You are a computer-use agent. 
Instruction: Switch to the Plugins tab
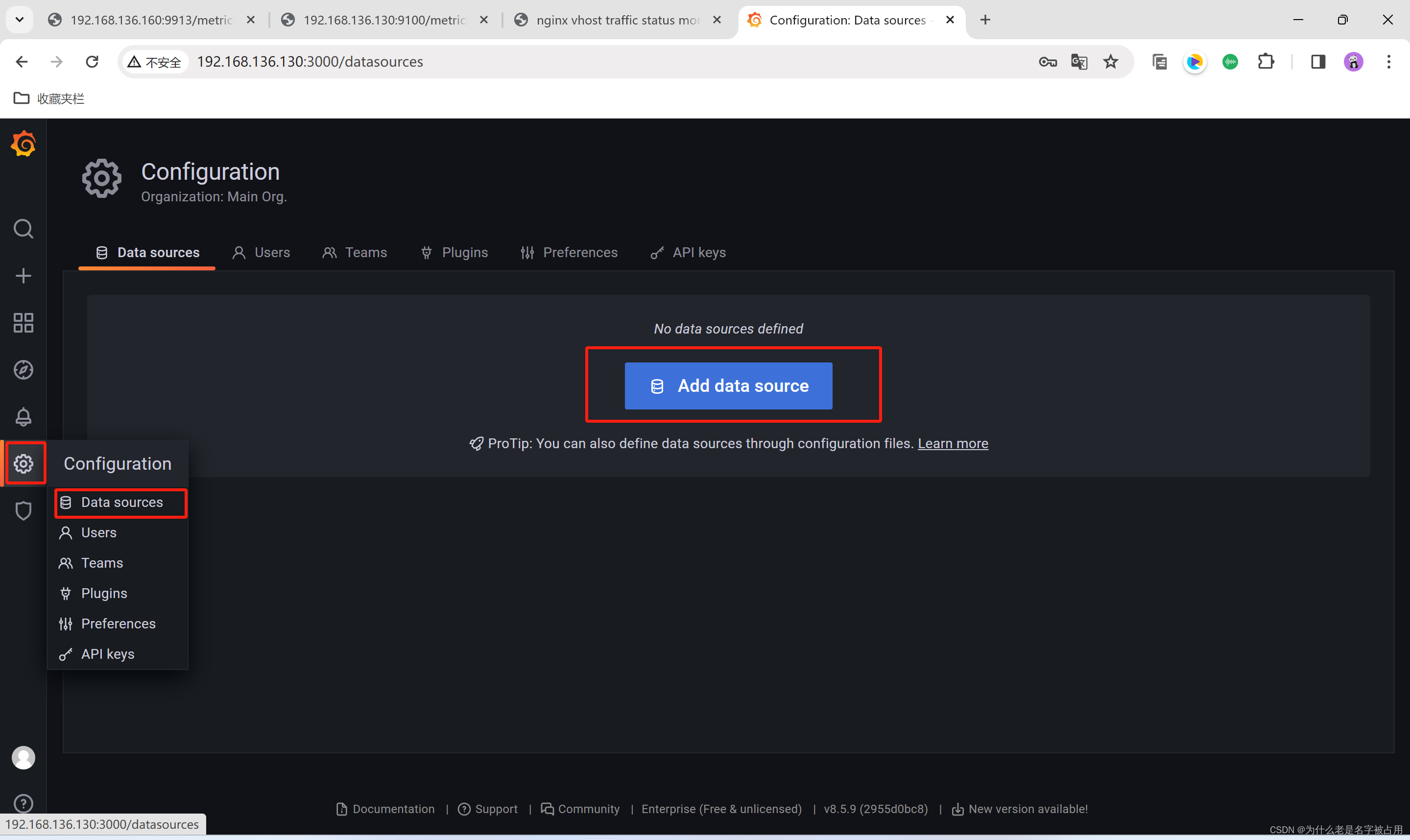(454, 252)
